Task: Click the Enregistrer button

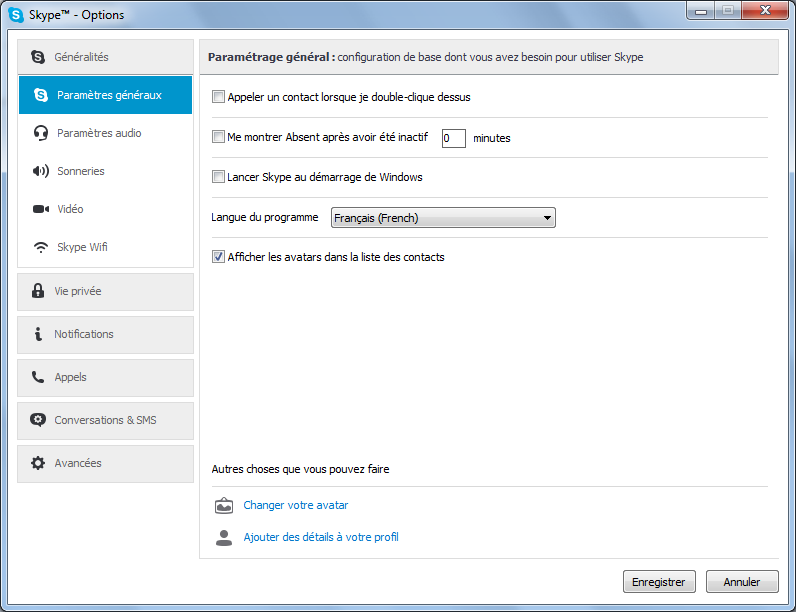Action: (659, 582)
